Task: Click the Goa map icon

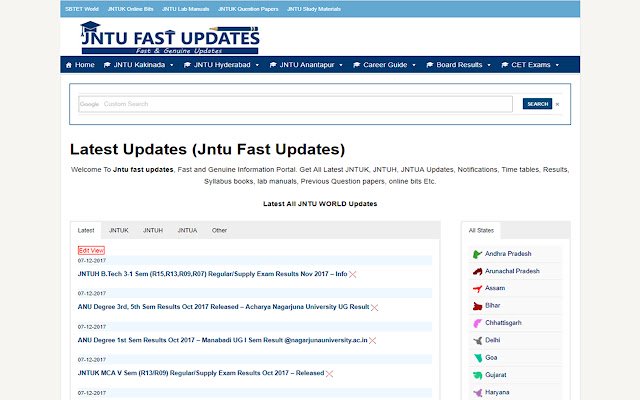Action: (x=478, y=358)
